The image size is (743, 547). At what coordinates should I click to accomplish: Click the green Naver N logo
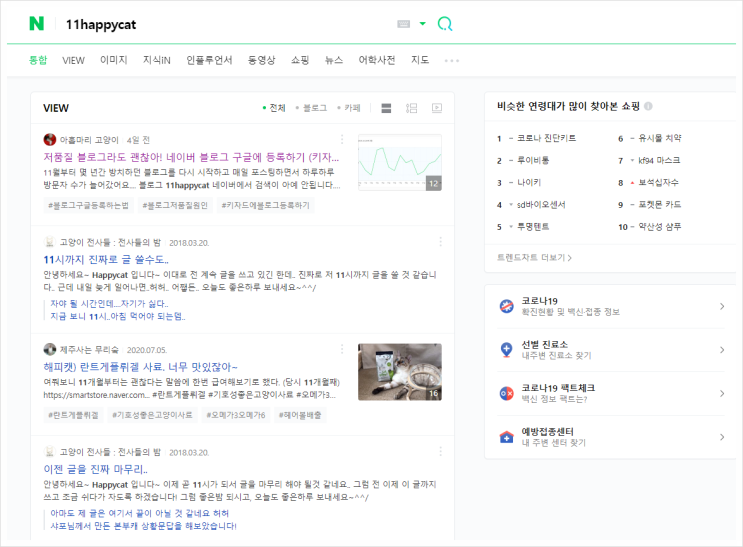(36, 23)
